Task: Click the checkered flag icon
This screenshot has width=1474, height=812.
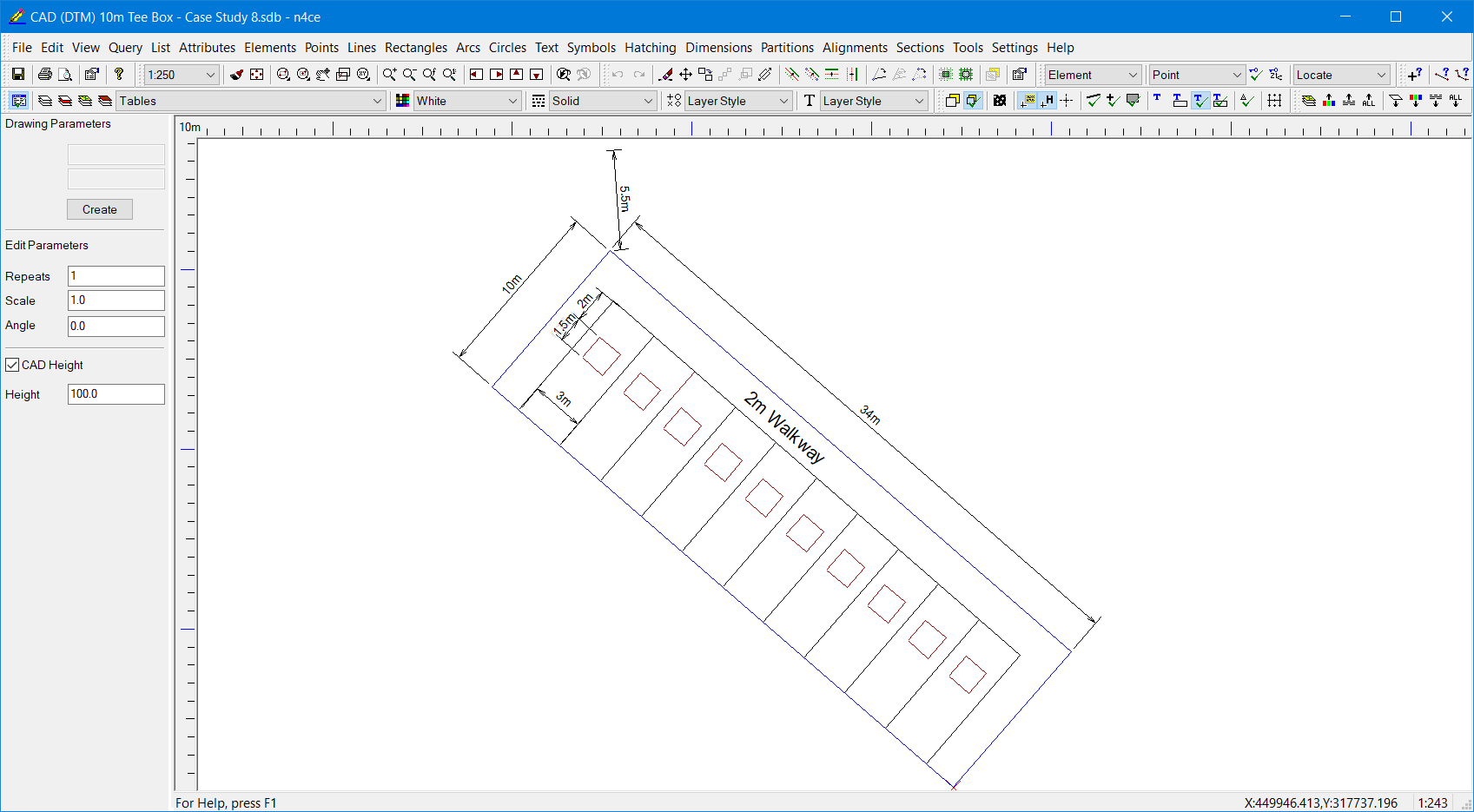Action: (x=1000, y=101)
